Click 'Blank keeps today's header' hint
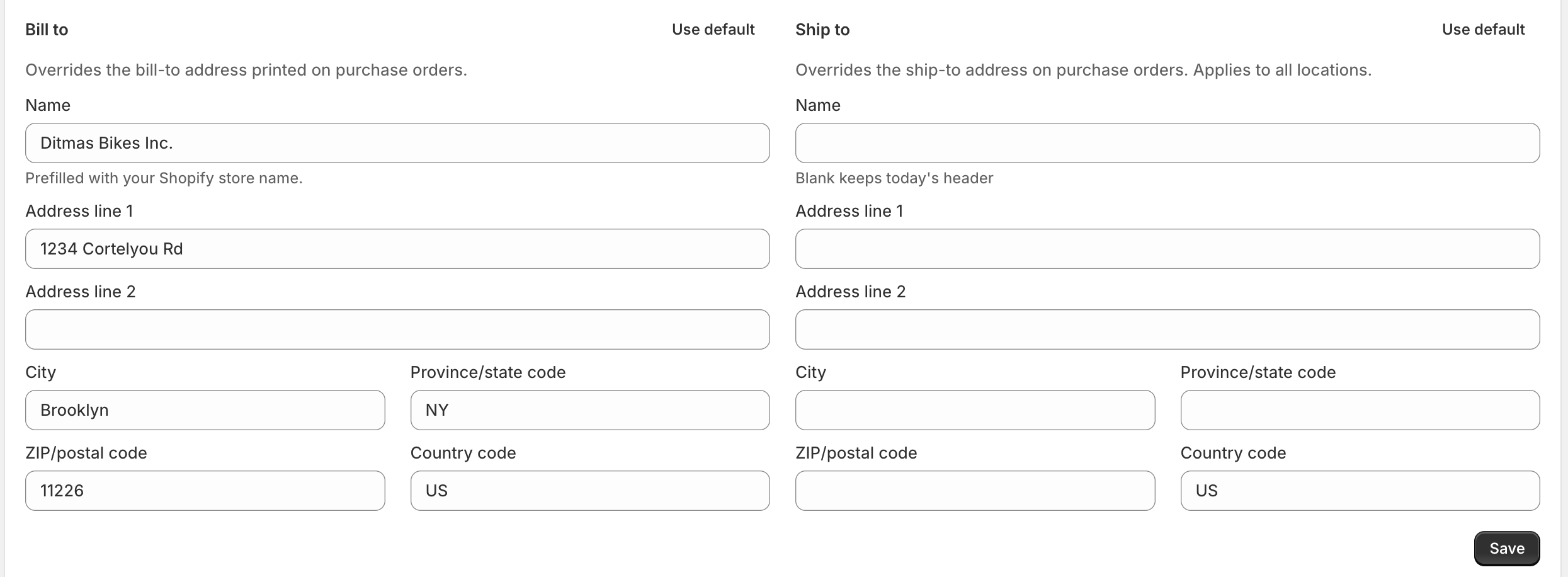The image size is (1568, 577). click(894, 178)
